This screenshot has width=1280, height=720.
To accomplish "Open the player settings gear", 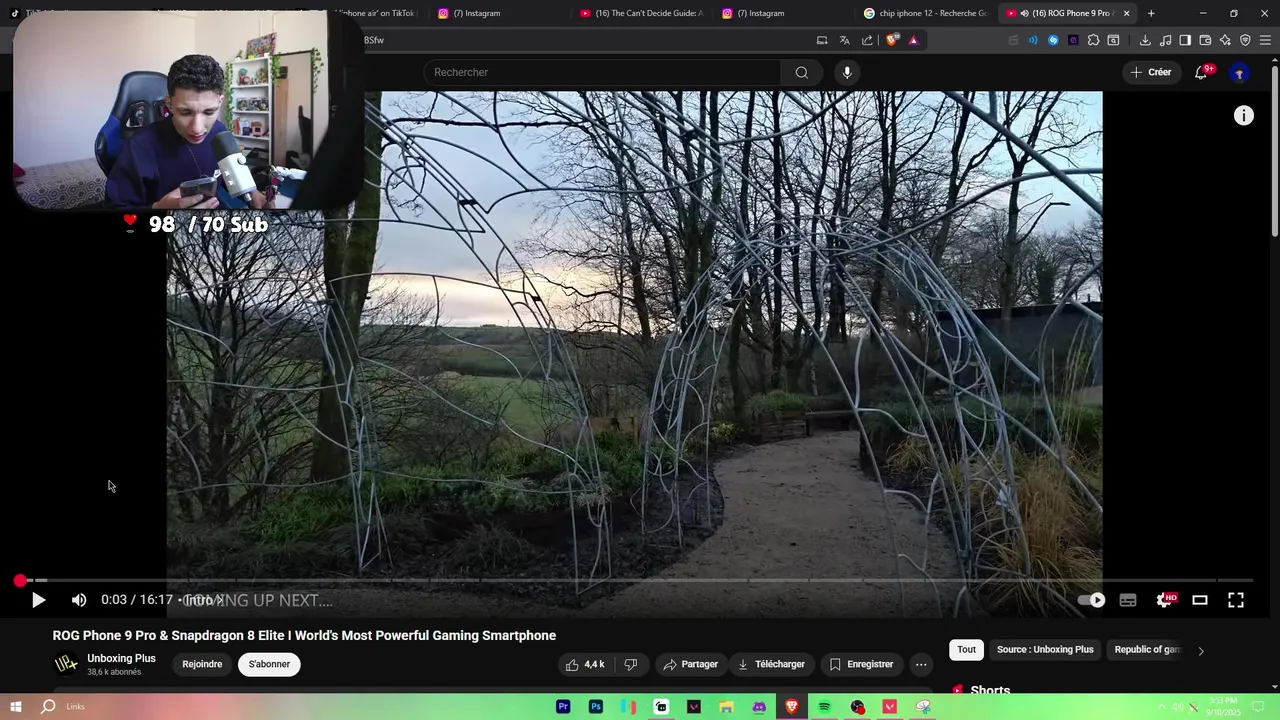I will click(x=1165, y=600).
